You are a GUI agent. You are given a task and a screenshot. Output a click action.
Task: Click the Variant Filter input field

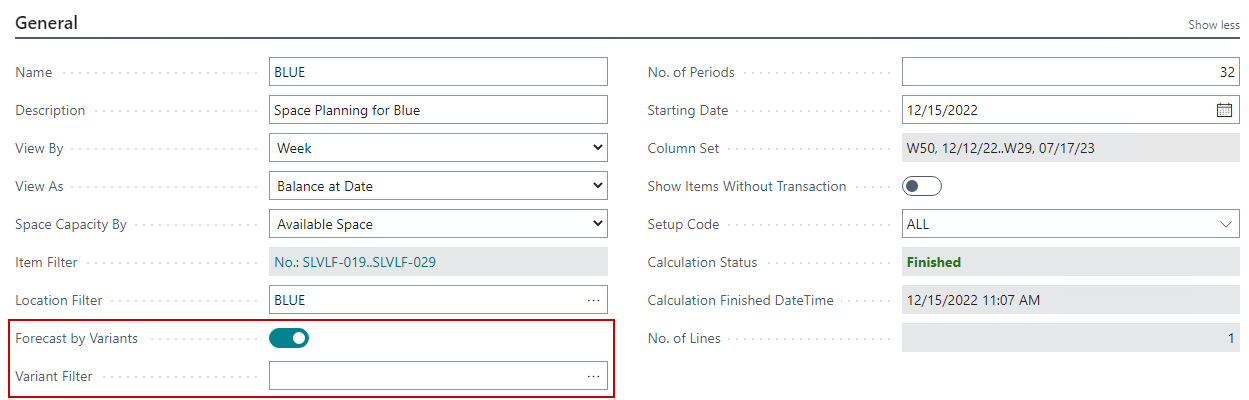point(425,376)
